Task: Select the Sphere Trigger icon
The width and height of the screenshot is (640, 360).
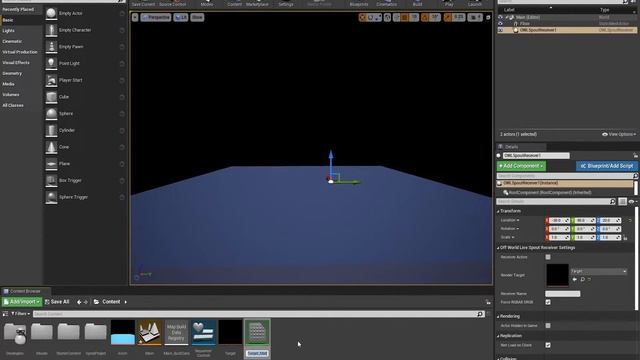Action: coord(51,198)
